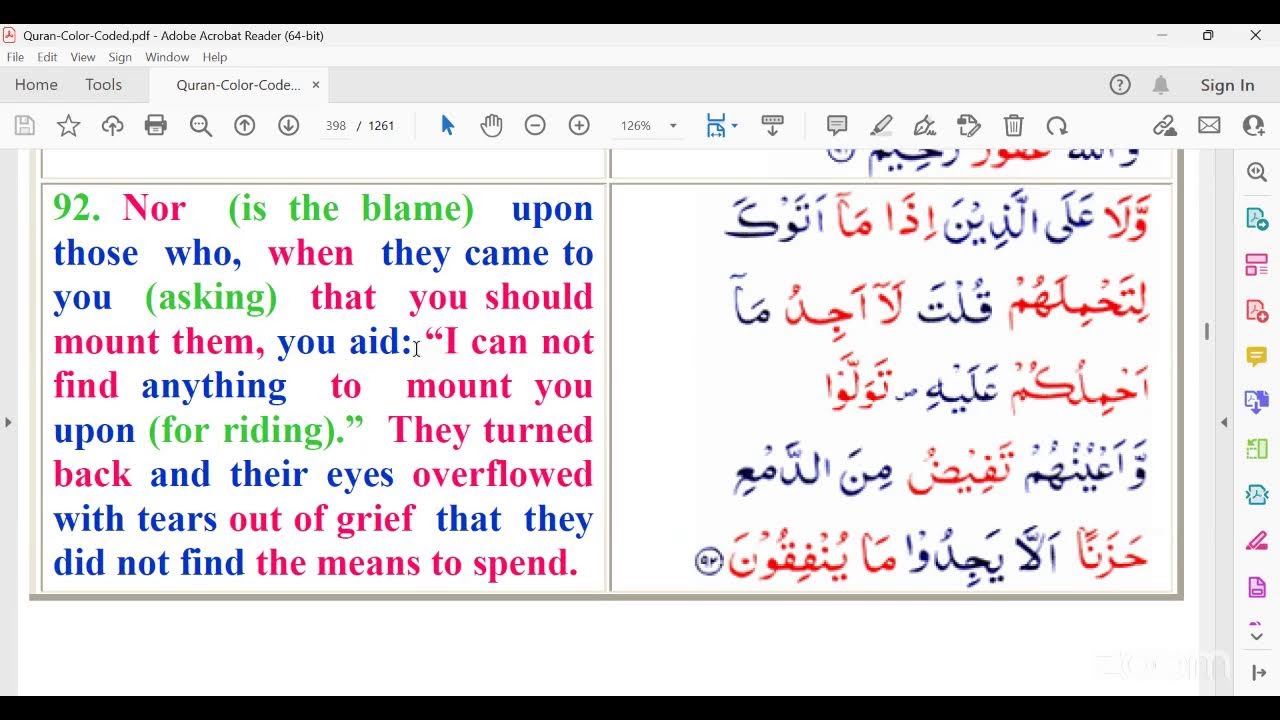Open the View menu
The image size is (1280, 720).
point(83,57)
